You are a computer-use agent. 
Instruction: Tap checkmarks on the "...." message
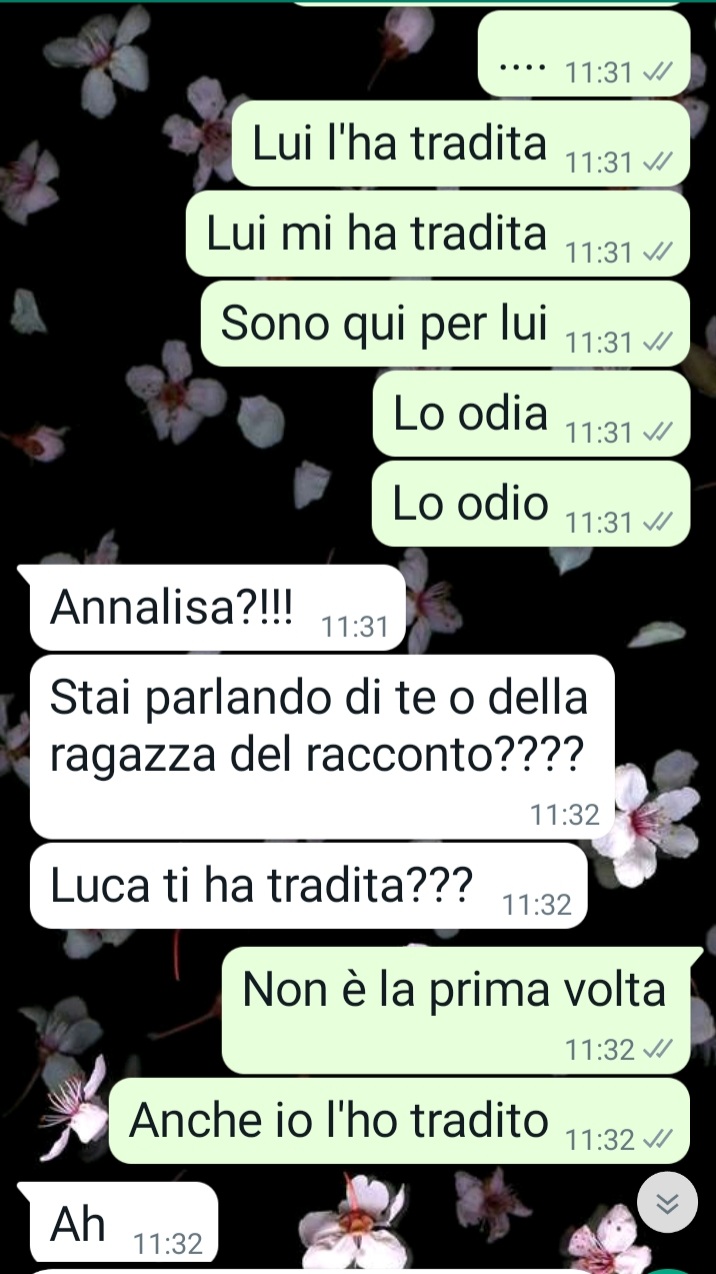[x=659, y=72]
